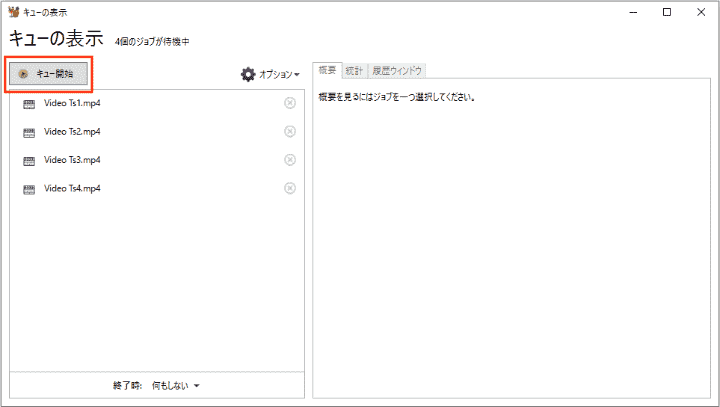The image size is (720, 407).
Task: Select the Video Ts1.mp4 job
Action: 72,103
